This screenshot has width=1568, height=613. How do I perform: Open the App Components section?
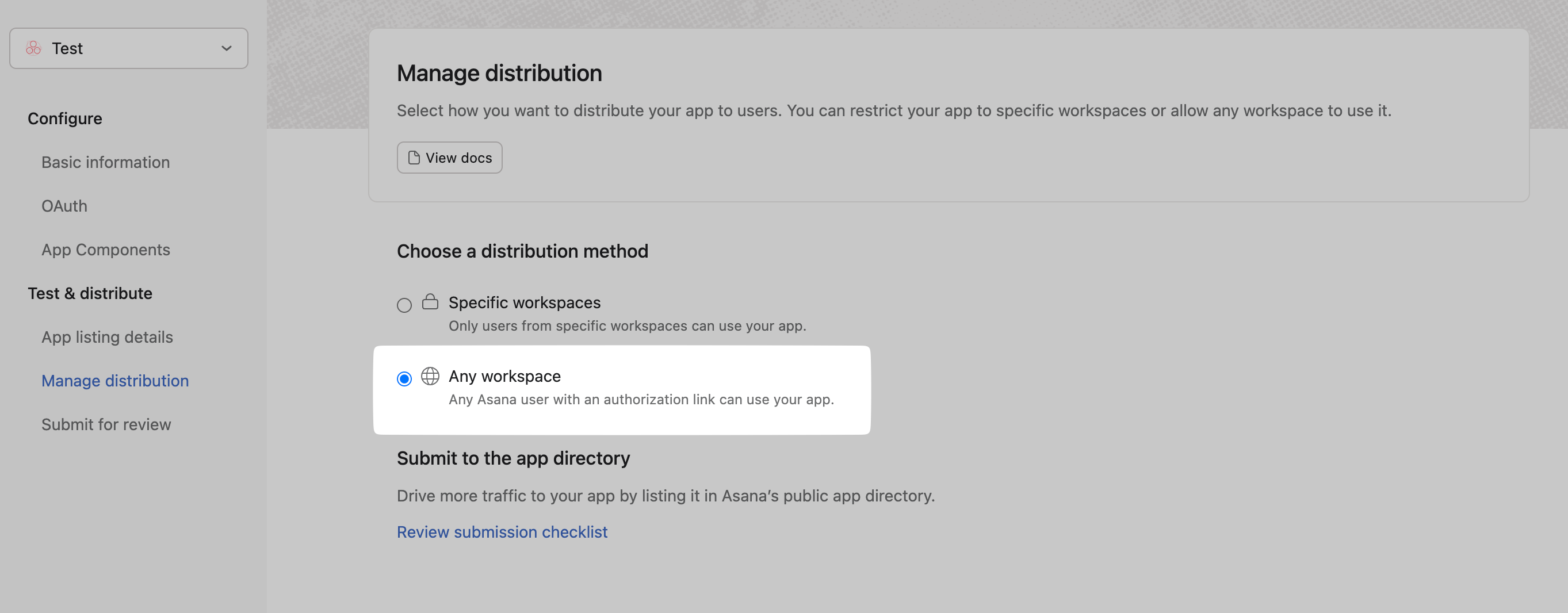(105, 250)
